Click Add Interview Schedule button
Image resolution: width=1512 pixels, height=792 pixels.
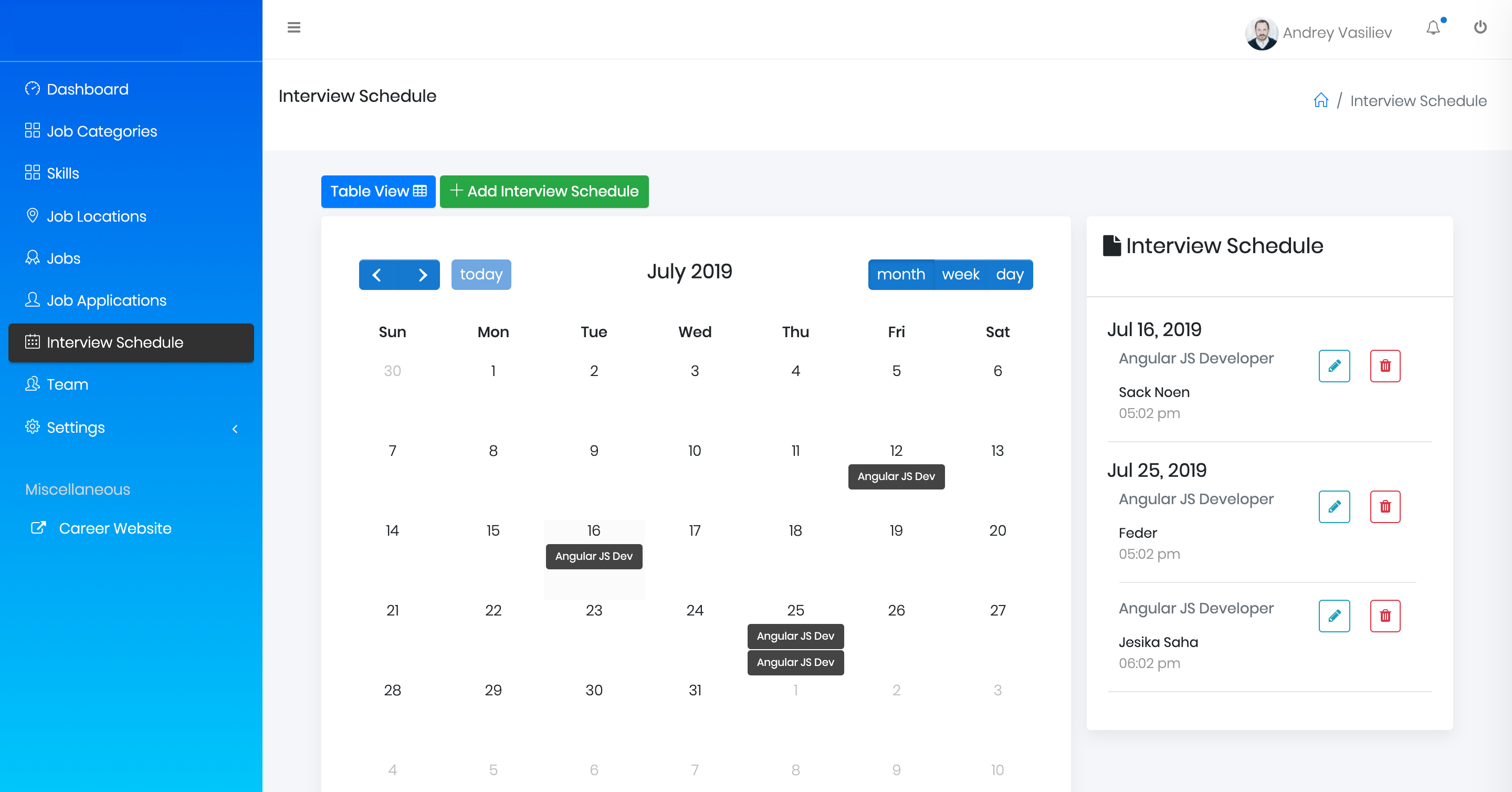pos(543,191)
